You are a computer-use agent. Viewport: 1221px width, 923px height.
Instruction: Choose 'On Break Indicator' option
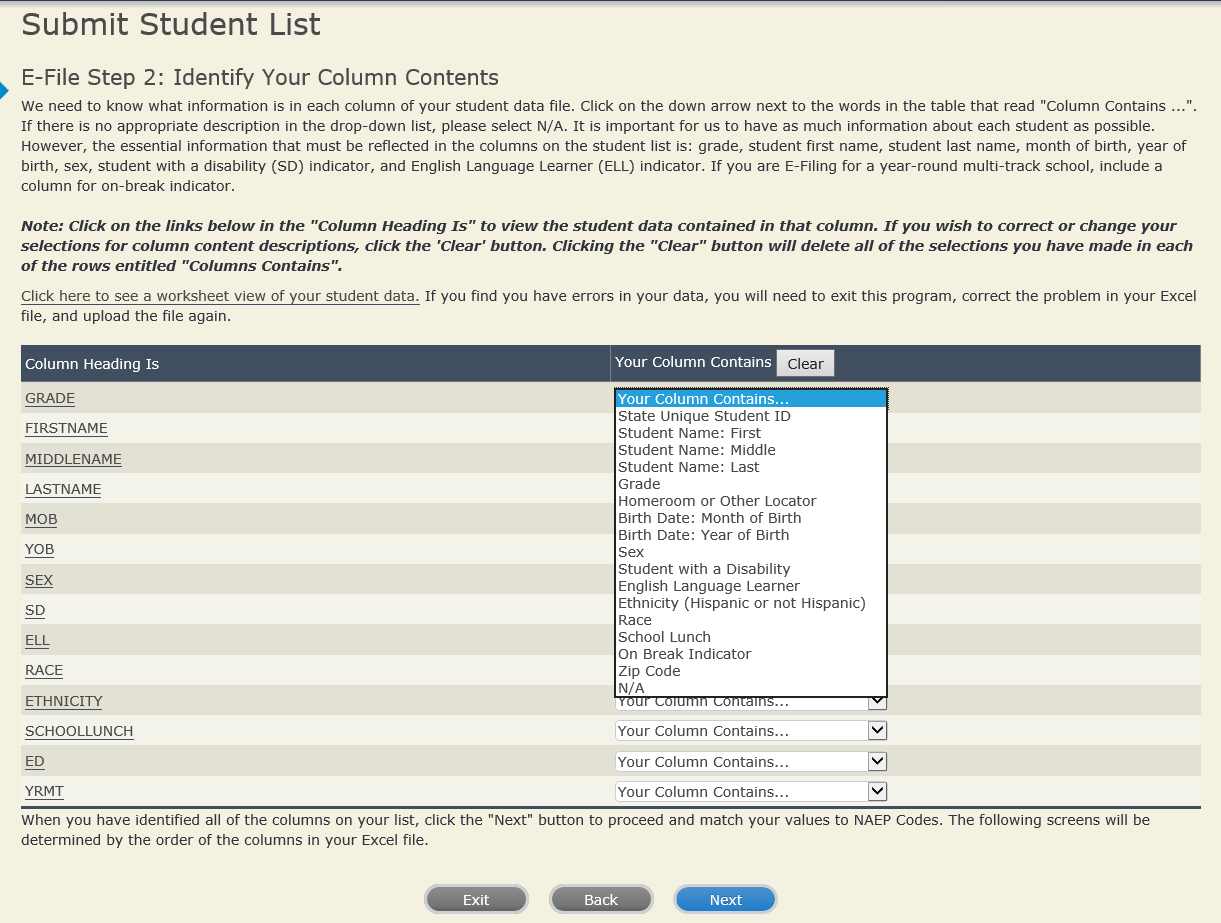coord(684,654)
